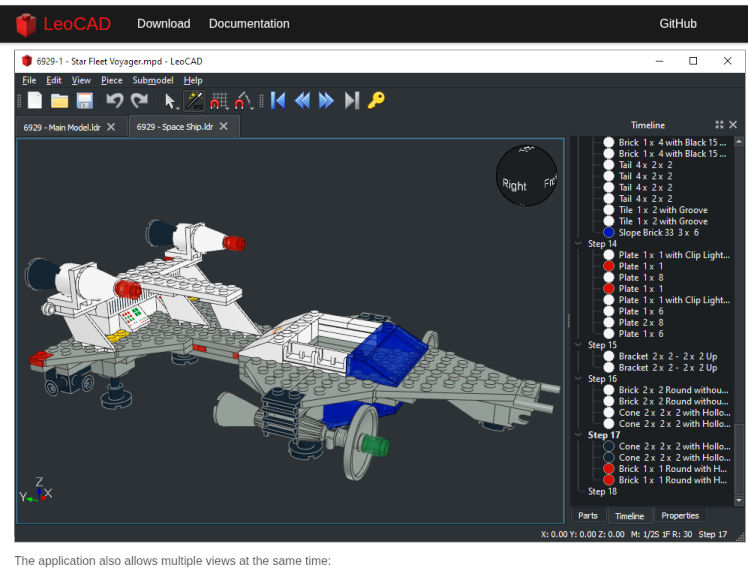748x574 pixels.
Task: Collapse Step 16 in the timeline
Action: click(578, 379)
